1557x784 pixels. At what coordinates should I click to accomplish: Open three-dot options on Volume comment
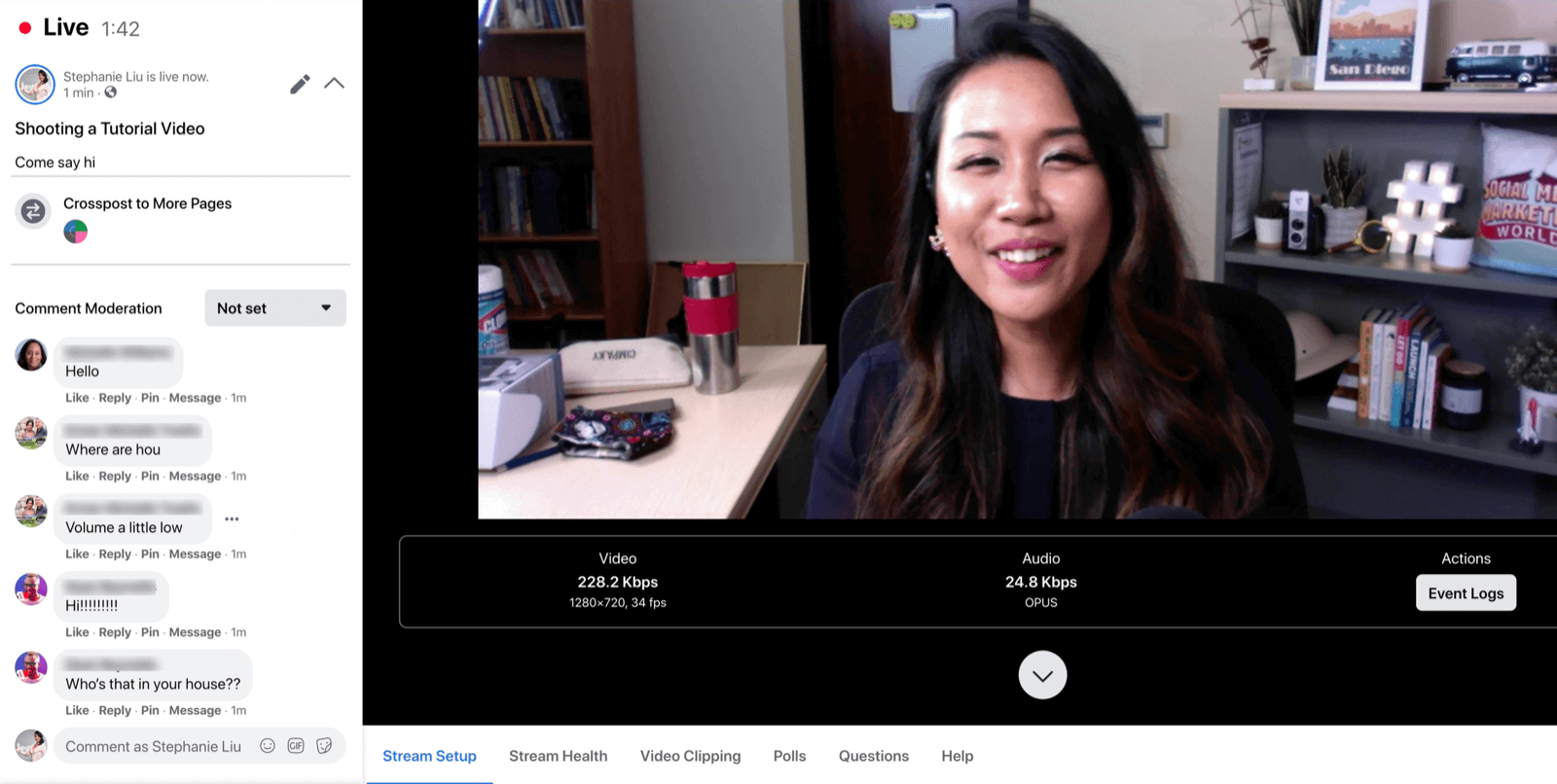[232, 519]
